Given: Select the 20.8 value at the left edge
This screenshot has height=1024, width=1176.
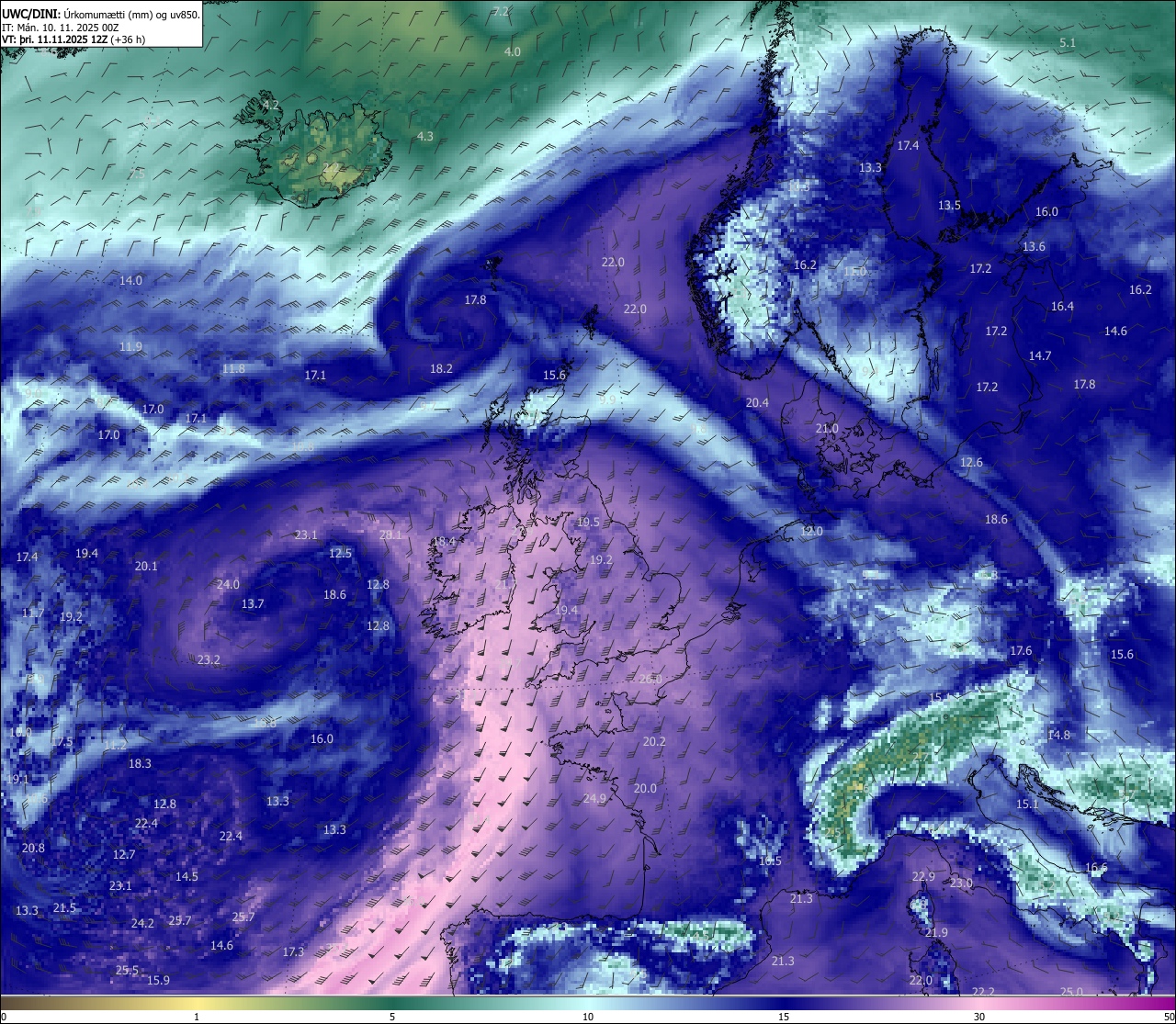Looking at the screenshot, I should click(33, 849).
